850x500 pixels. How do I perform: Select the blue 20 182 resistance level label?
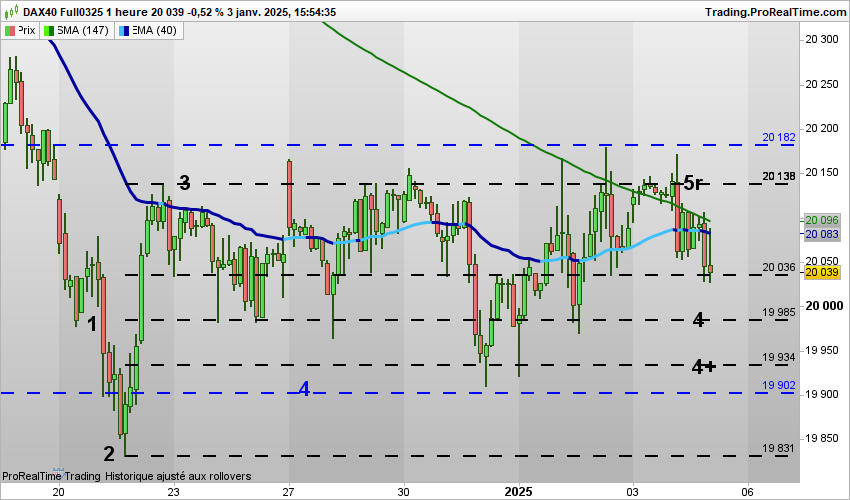coord(778,137)
